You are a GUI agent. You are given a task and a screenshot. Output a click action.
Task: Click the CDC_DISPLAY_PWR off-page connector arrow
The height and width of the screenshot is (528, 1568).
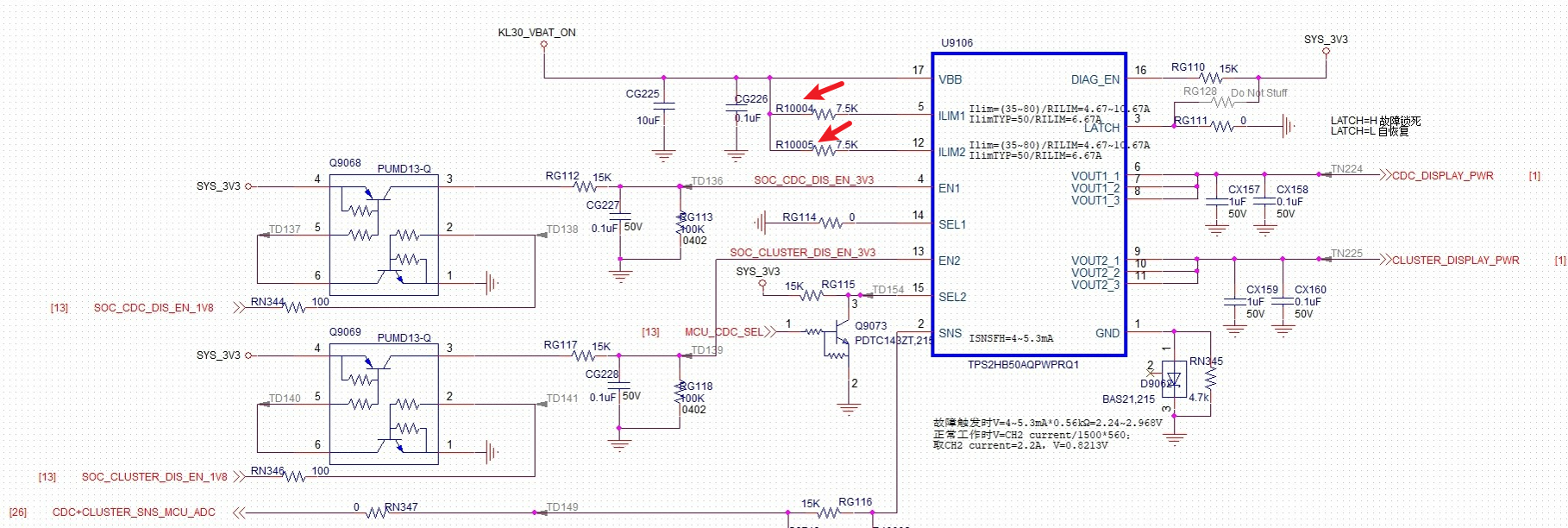point(1385,175)
